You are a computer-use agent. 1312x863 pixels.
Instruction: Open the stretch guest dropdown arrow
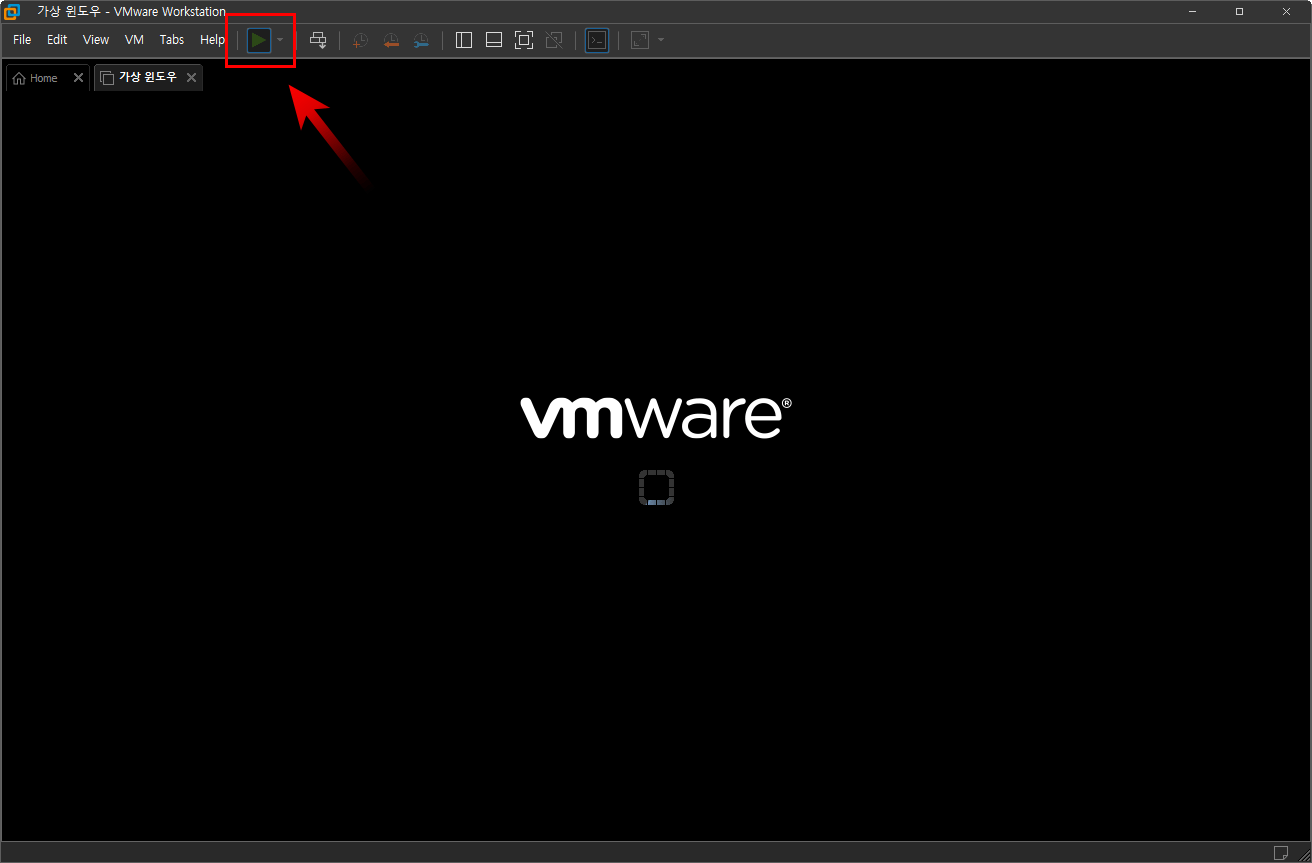coord(661,40)
